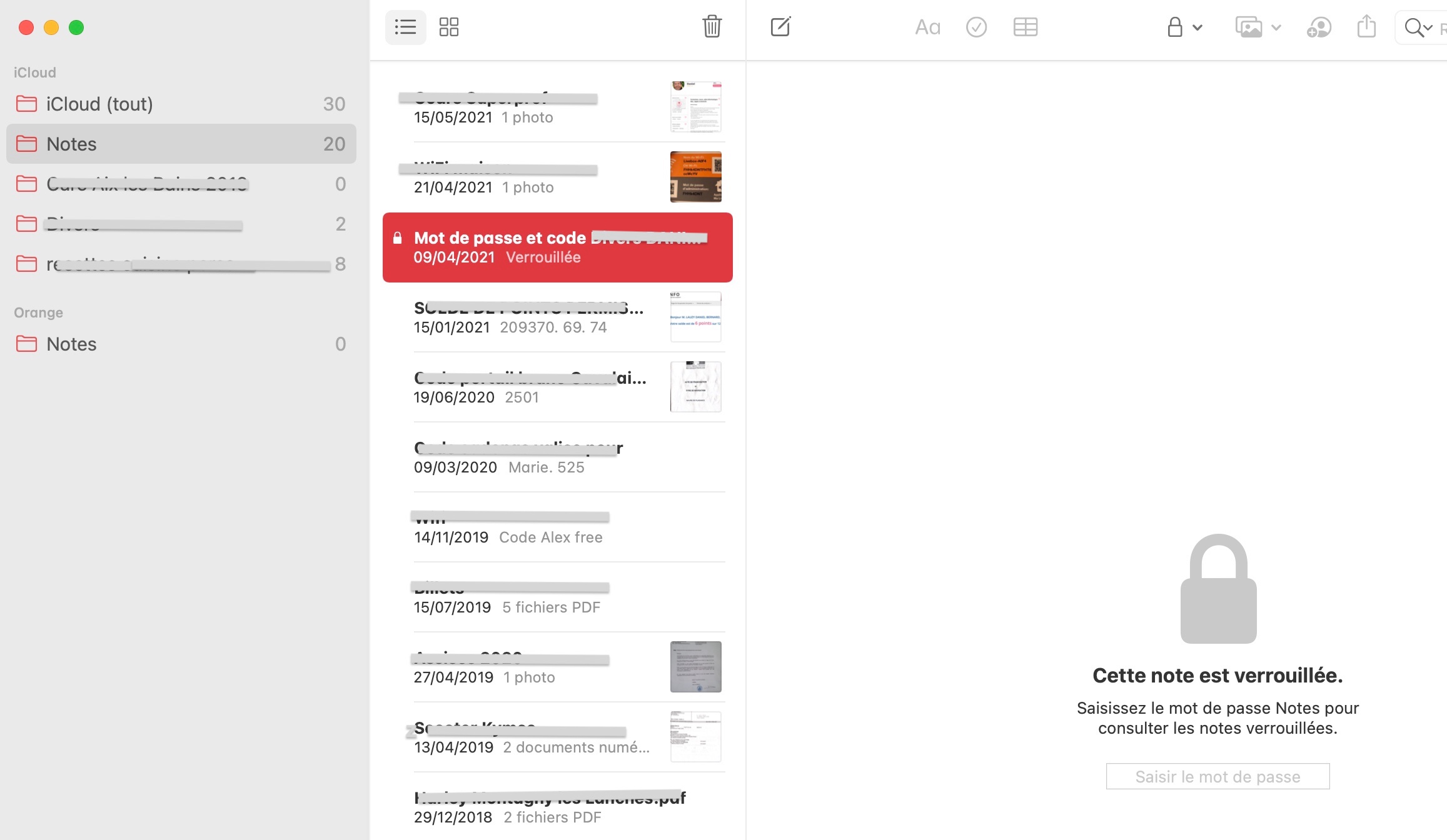Viewport: 1447px width, 840px height.
Task: Click the share note icon
Action: (x=1366, y=27)
